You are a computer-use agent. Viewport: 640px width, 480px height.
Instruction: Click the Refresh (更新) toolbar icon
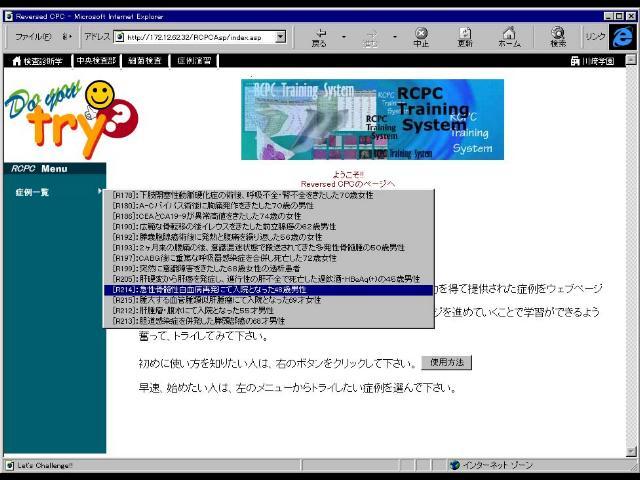point(465,37)
